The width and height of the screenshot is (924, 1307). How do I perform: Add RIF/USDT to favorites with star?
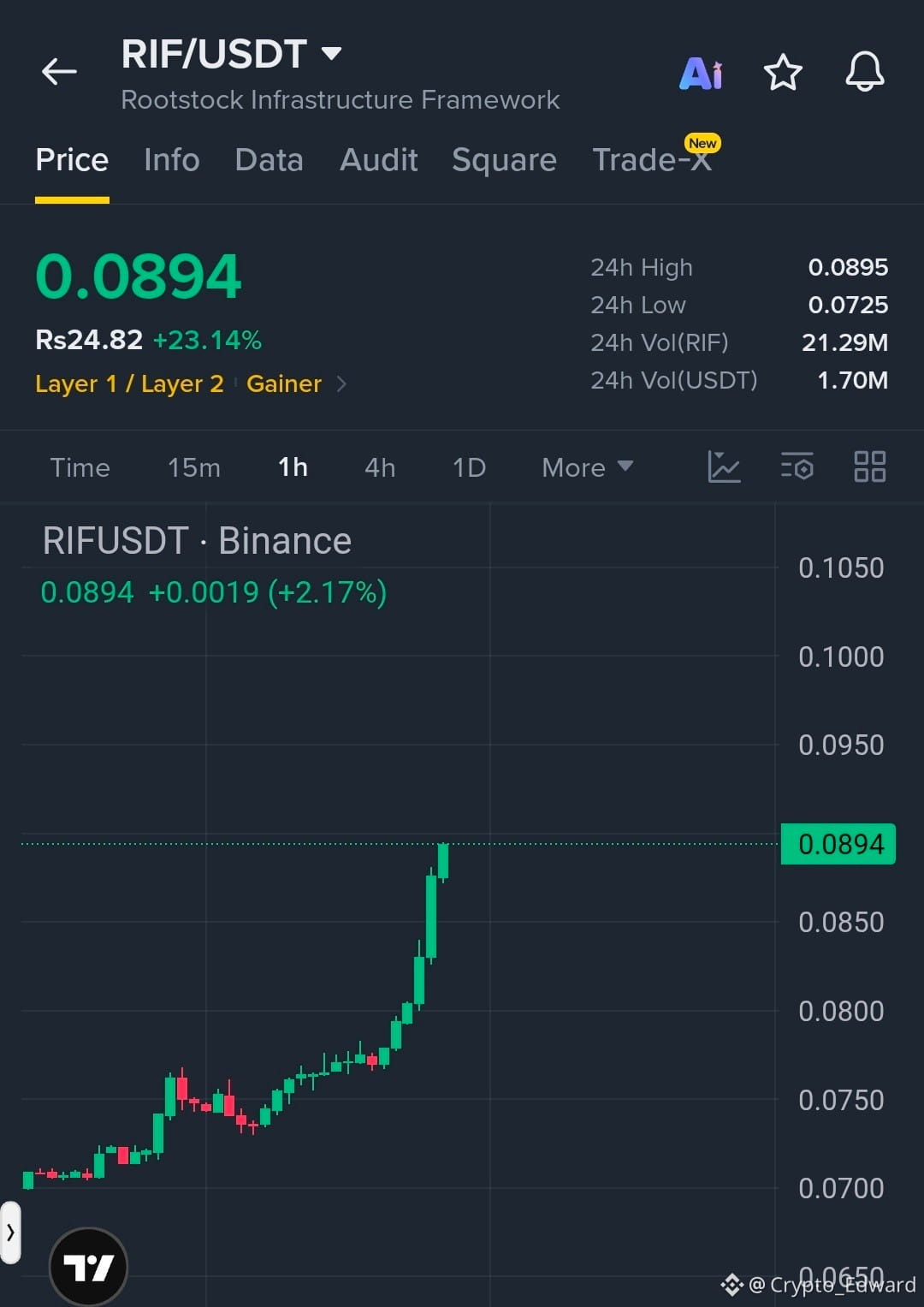coord(783,73)
